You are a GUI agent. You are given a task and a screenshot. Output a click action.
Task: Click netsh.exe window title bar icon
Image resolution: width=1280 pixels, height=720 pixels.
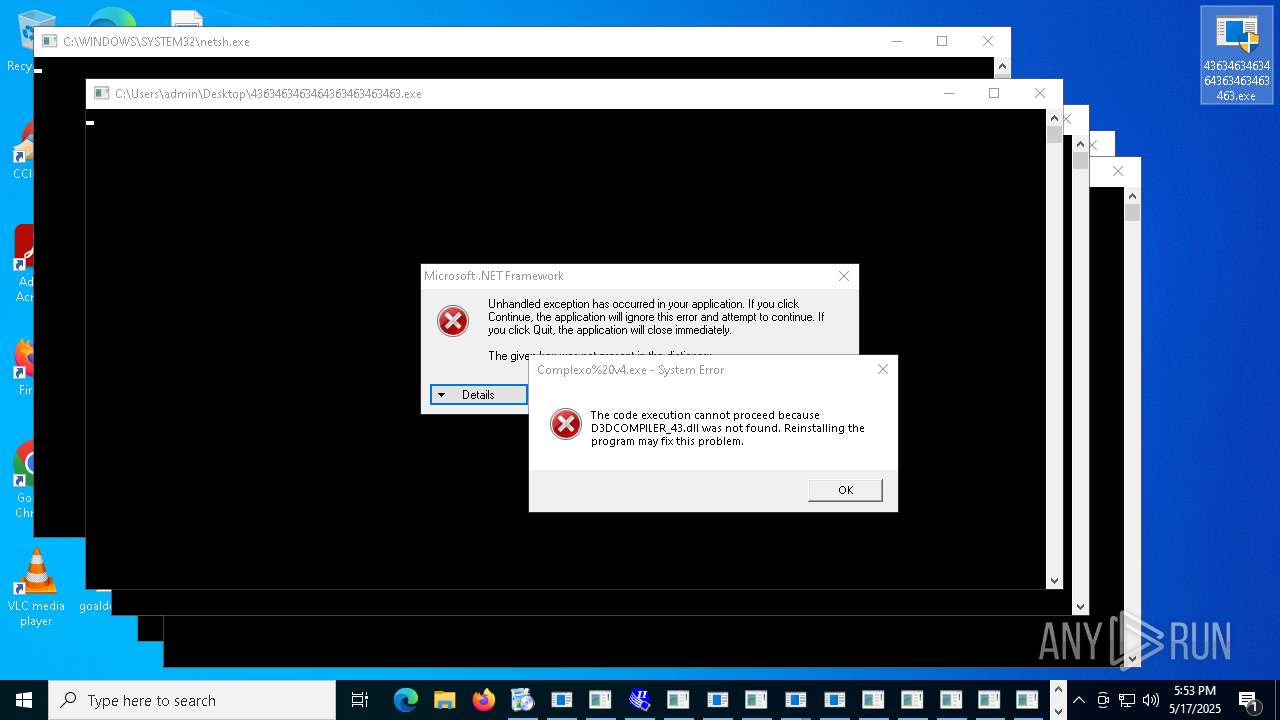click(x=49, y=41)
